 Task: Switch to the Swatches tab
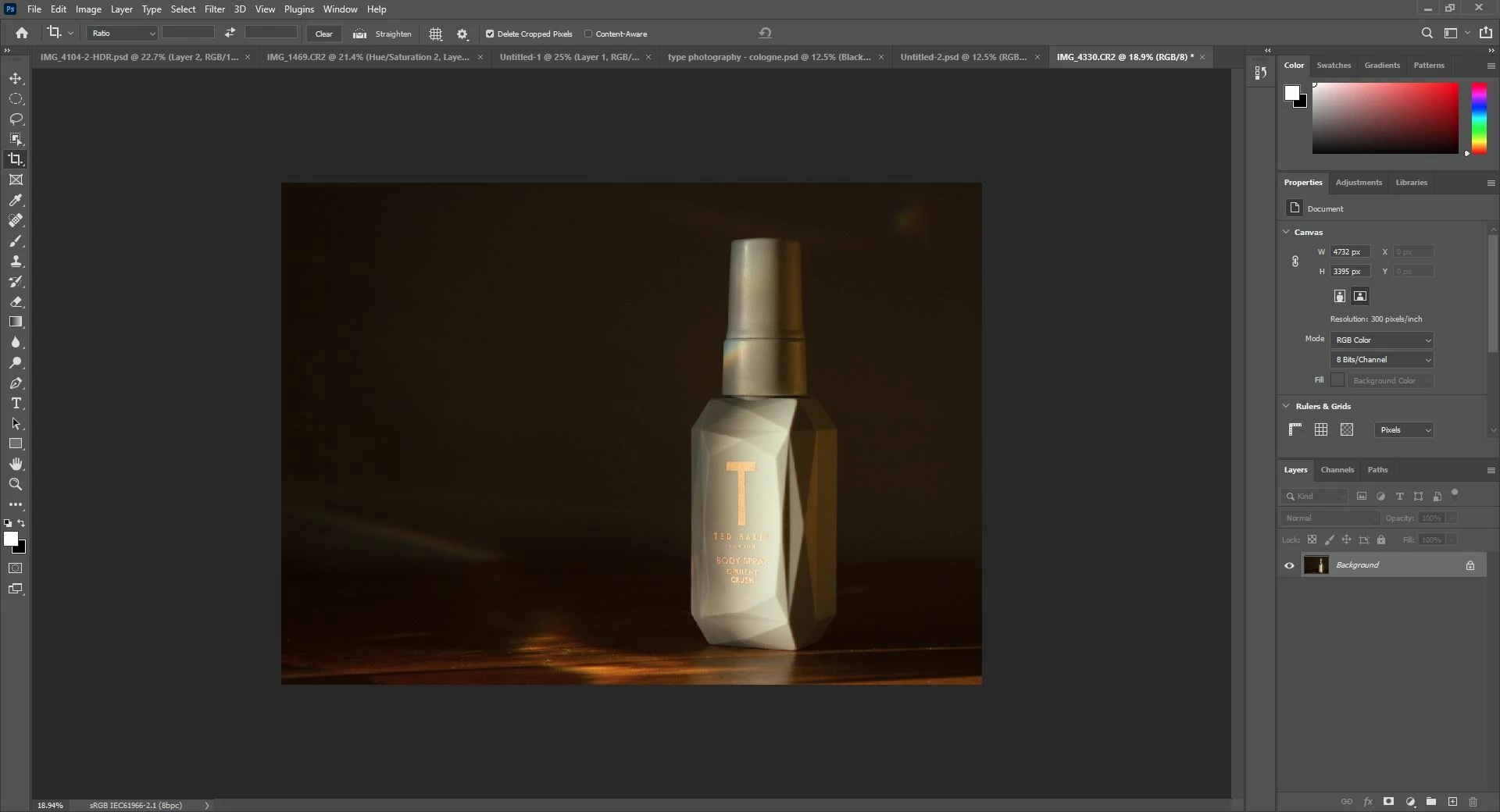(1334, 66)
